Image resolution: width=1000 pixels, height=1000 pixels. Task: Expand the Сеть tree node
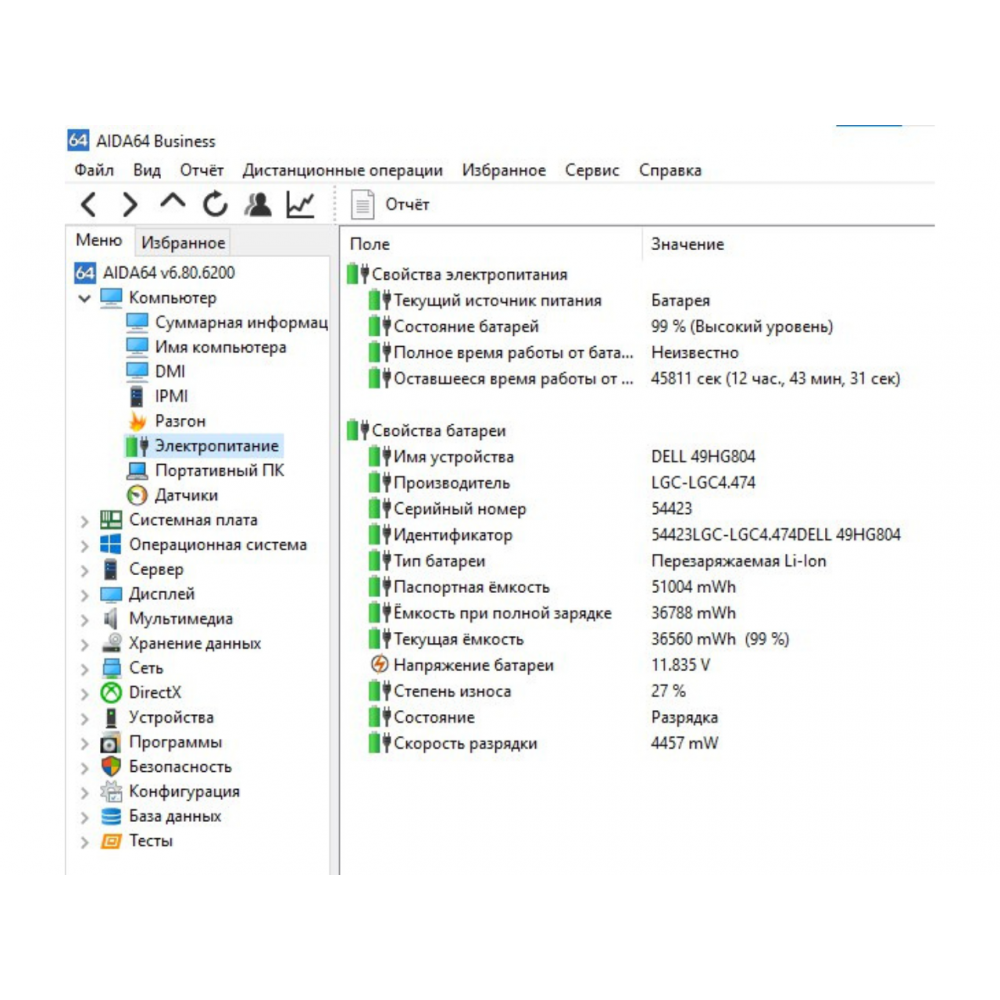point(85,669)
